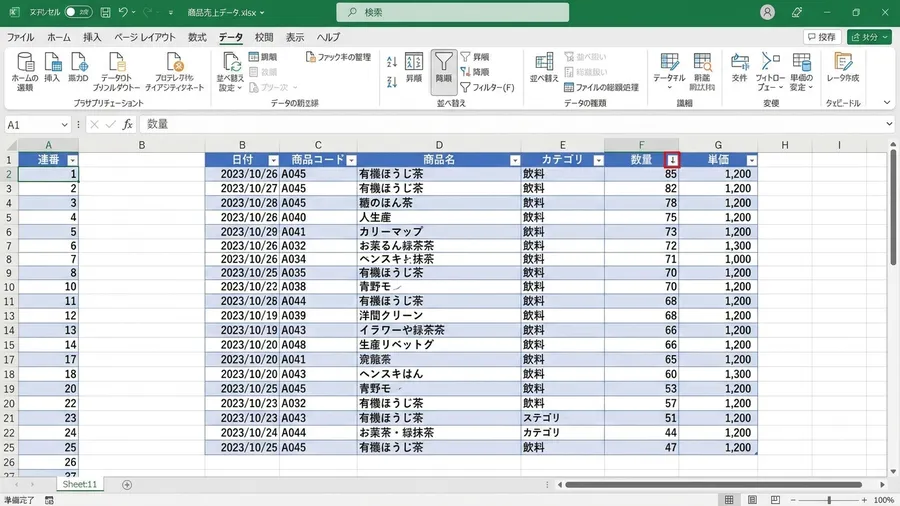Click the ファック本の管理 ribbon button
900x506 pixels.
[x=338, y=57]
